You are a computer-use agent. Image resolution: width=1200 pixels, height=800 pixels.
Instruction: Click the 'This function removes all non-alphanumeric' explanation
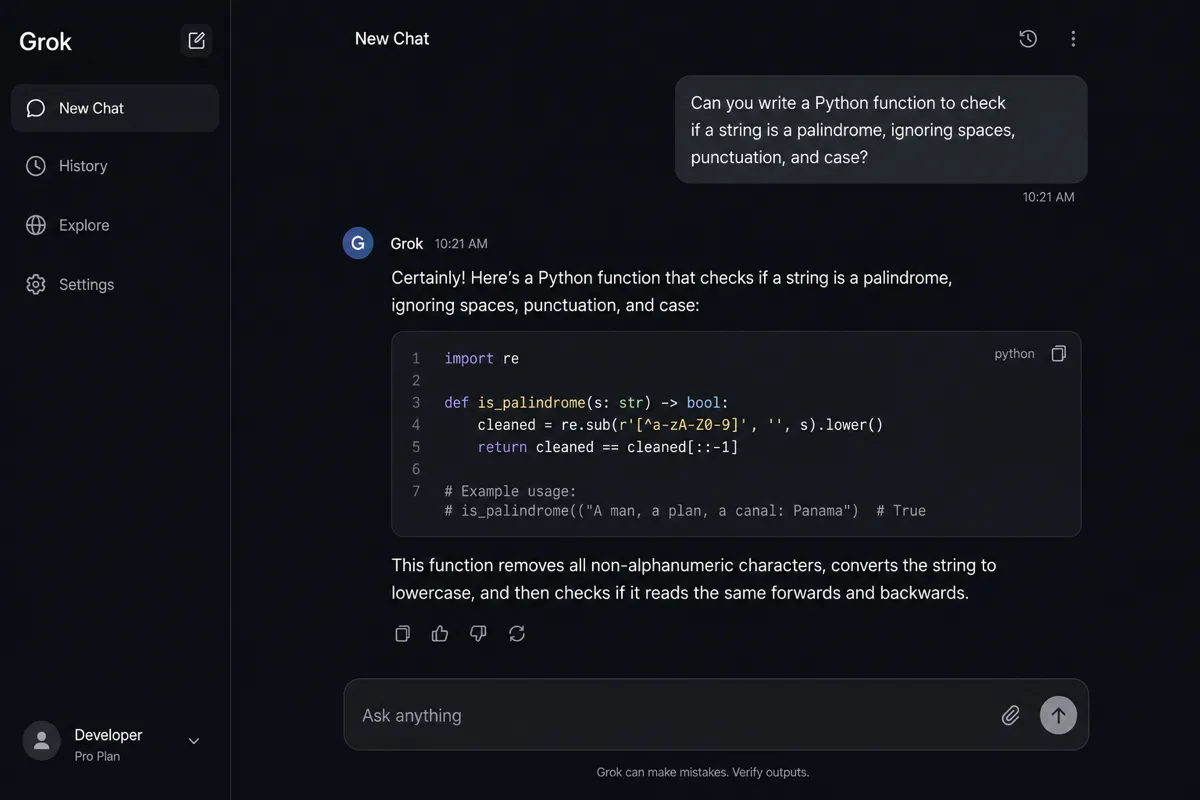(x=694, y=579)
